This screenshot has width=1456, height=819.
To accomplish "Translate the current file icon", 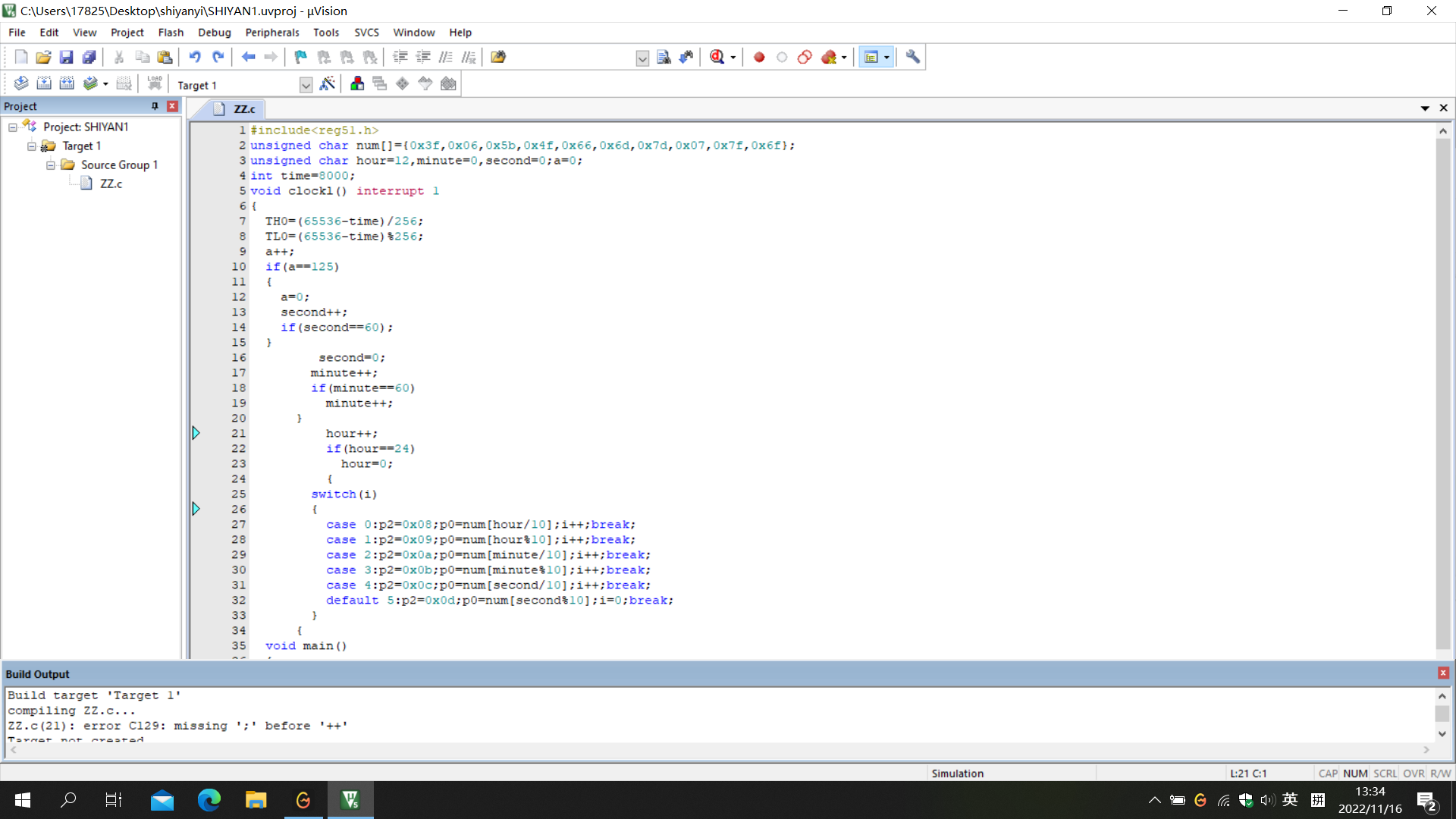I will 21,83.
